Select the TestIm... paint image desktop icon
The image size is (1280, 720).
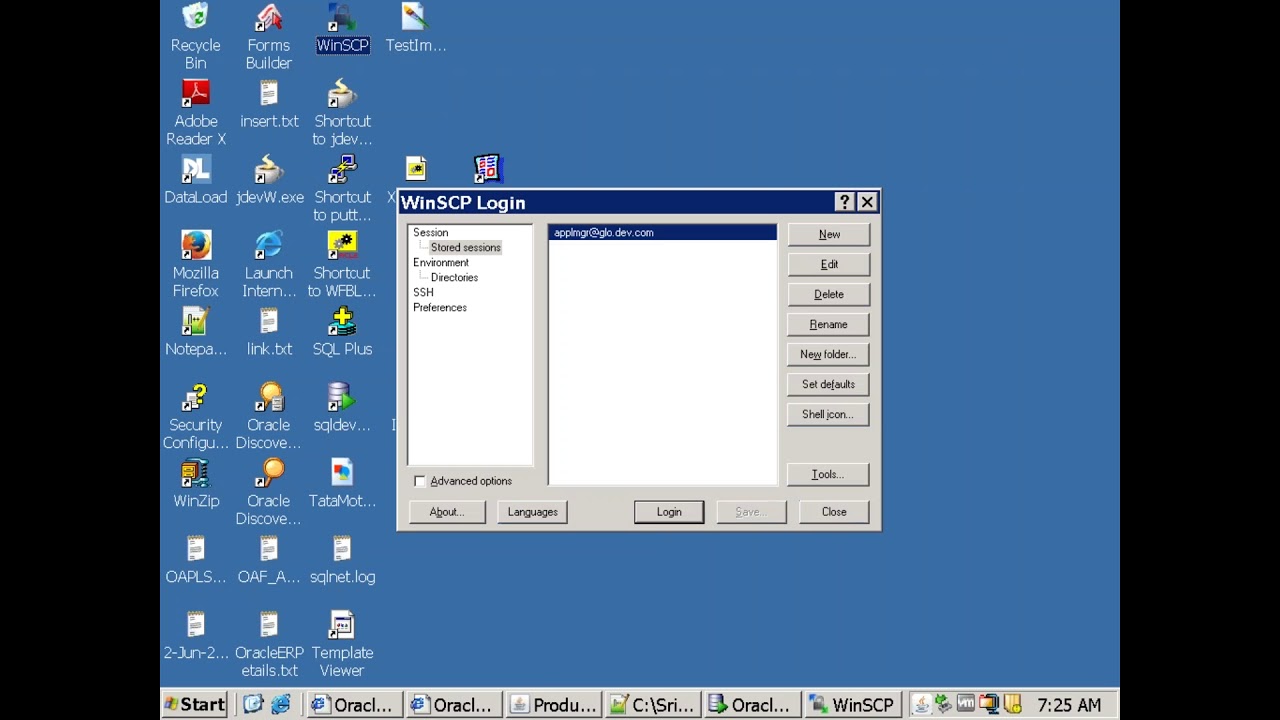(x=415, y=28)
